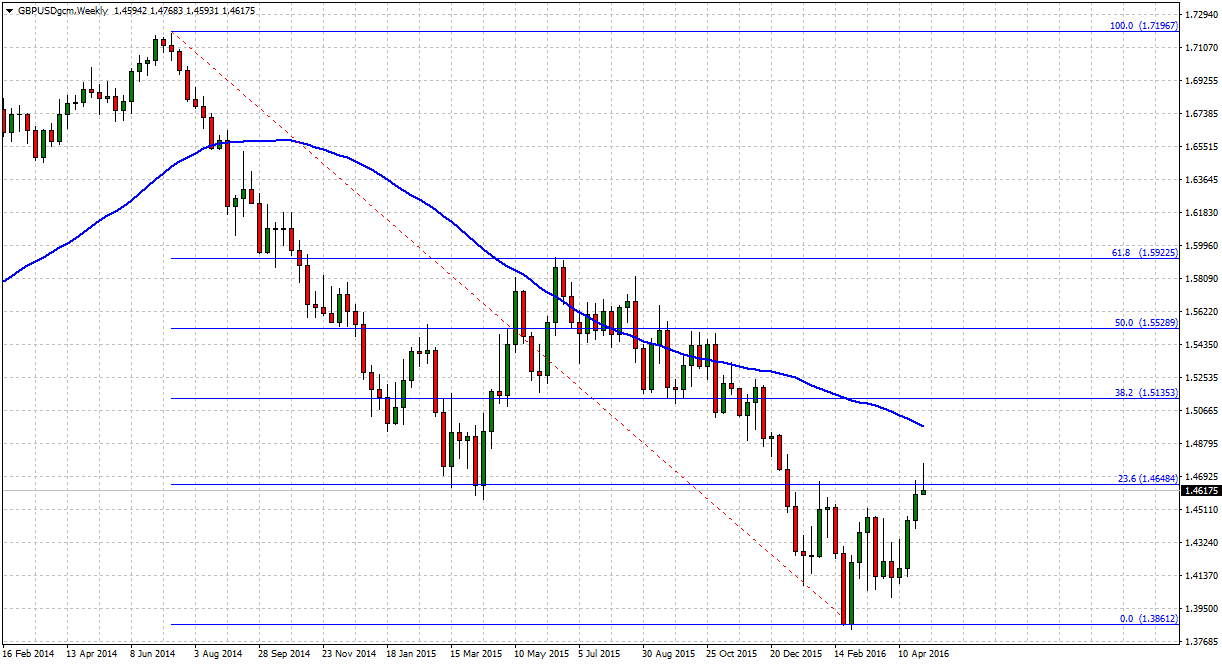Click 1.48795 on the price scale

coord(1201,444)
